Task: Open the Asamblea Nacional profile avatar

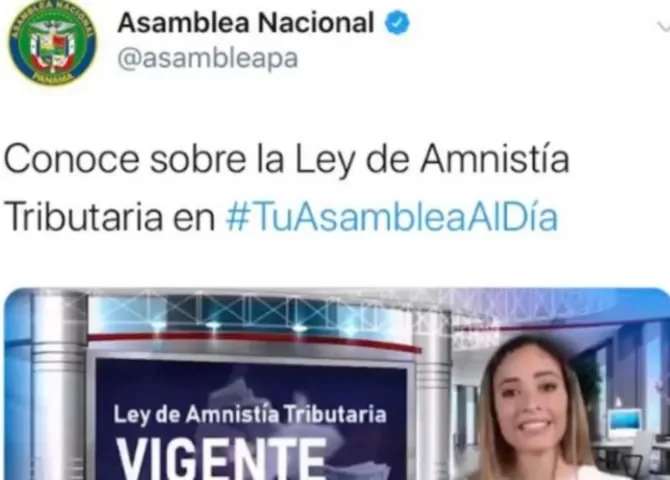Action: (53, 43)
